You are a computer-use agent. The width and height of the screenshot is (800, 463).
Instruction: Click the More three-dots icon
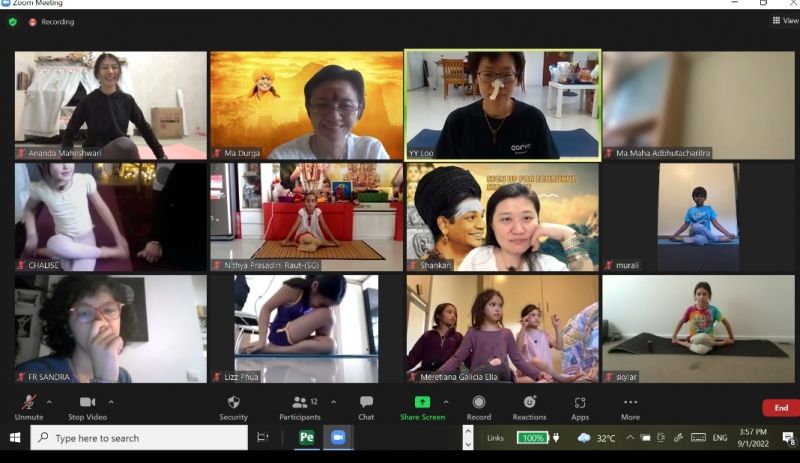[631, 402]
